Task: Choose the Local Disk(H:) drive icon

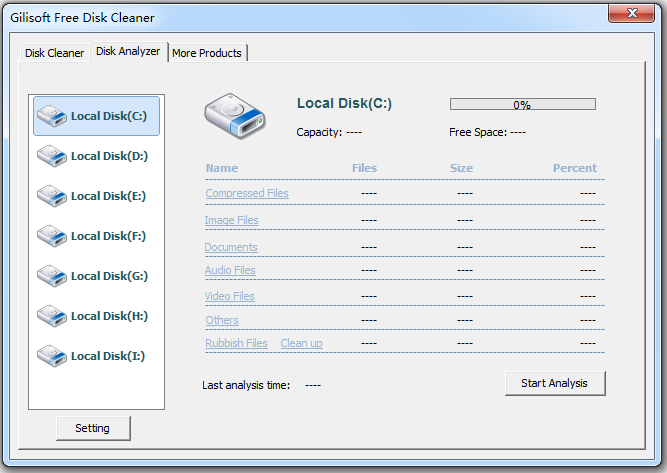Action: (x=51, y=316)
